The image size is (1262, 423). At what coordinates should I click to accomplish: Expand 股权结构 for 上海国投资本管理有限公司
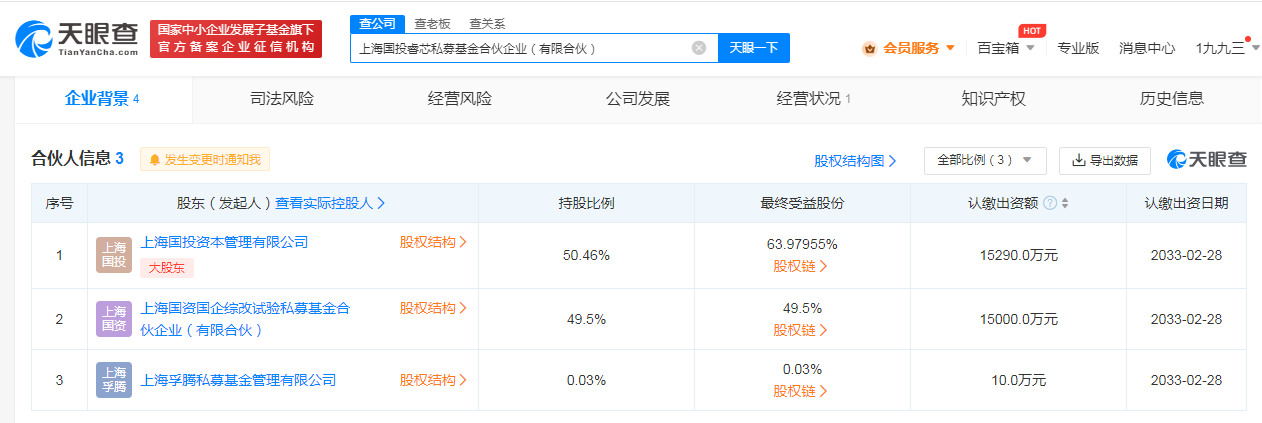click(433, 242)
